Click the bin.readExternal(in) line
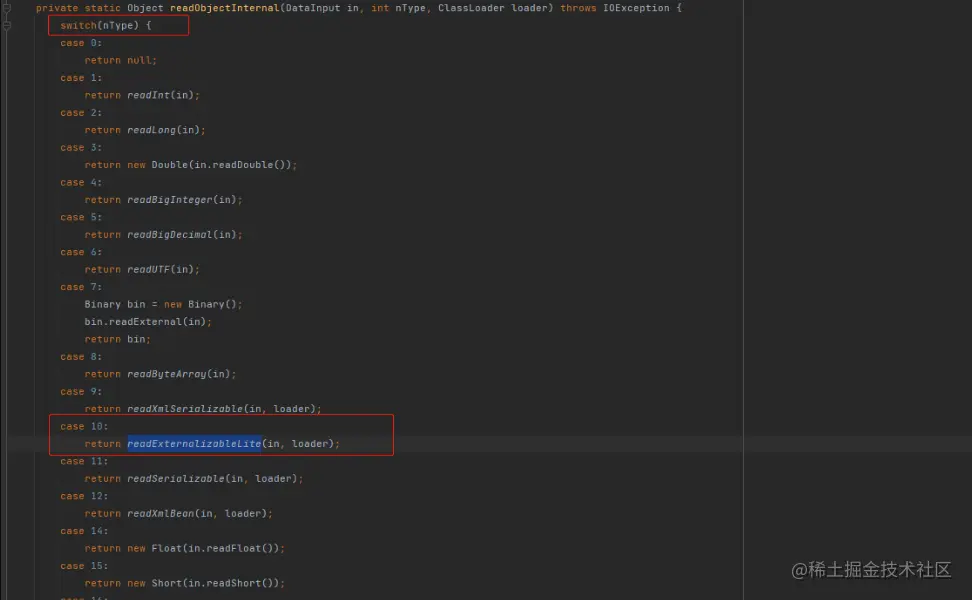972x600 pixels. coord(148,322)
